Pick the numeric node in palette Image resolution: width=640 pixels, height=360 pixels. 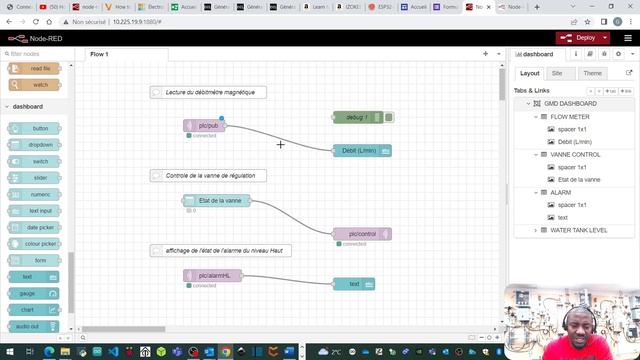(34, 195)
